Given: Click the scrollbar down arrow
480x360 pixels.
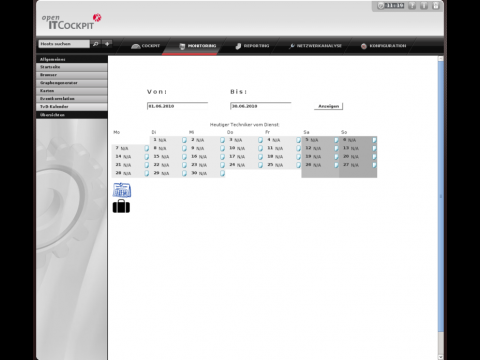Looking at the screenshot, I should click(441, 357).
